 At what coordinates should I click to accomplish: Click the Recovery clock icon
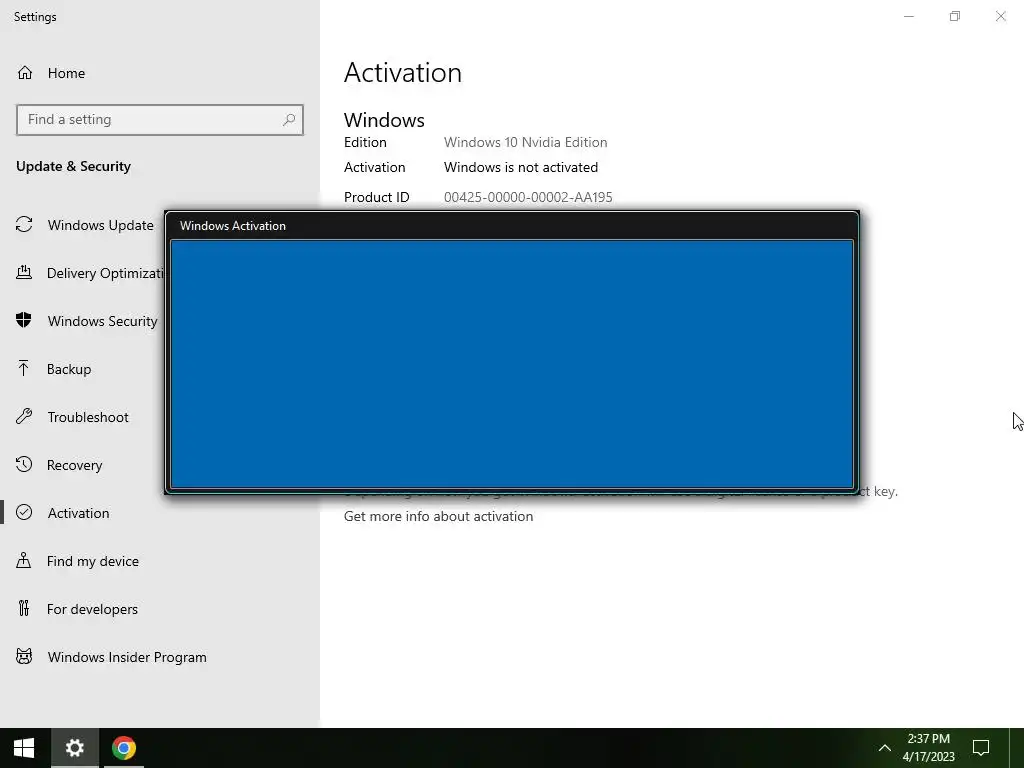(24, 464)
